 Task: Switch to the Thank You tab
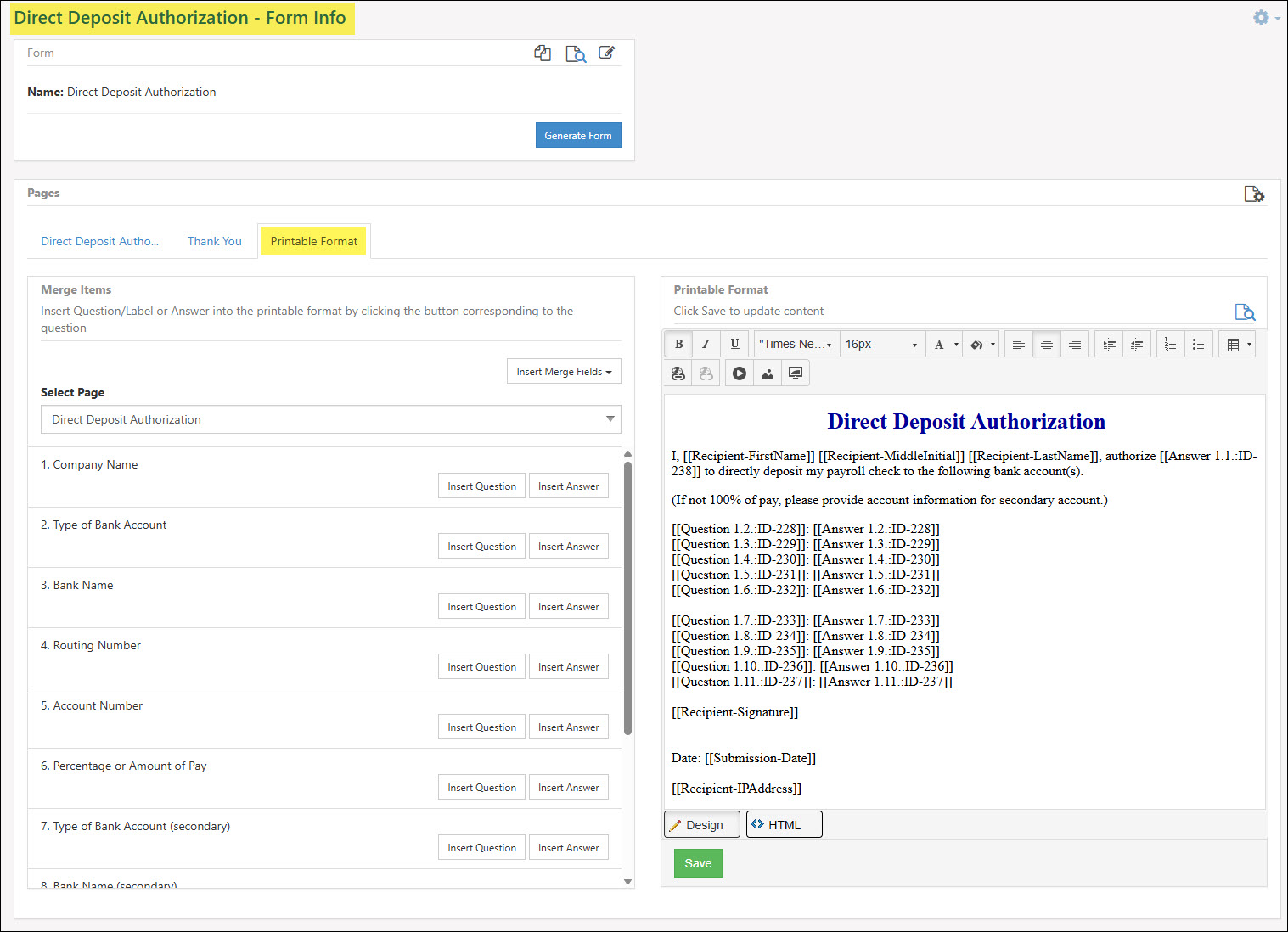tap(215, 241)
